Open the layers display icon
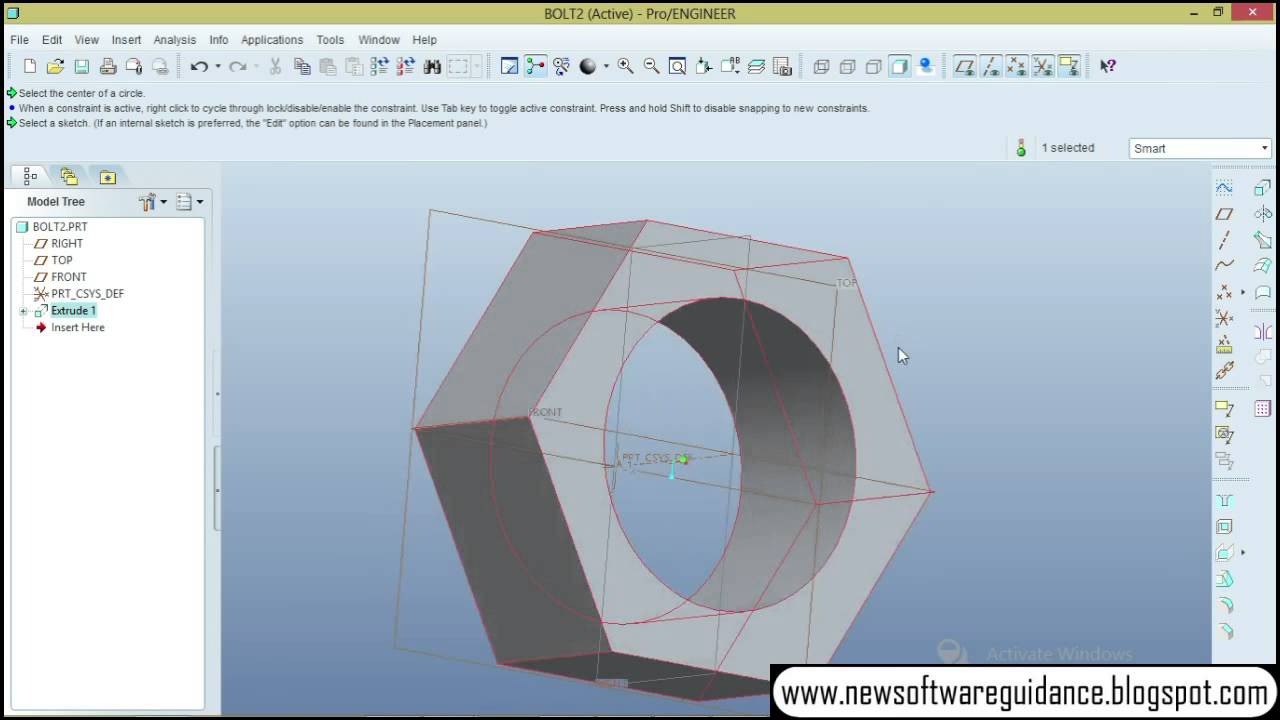Viewport: 1280px width, 720px height. click(757, 66)
